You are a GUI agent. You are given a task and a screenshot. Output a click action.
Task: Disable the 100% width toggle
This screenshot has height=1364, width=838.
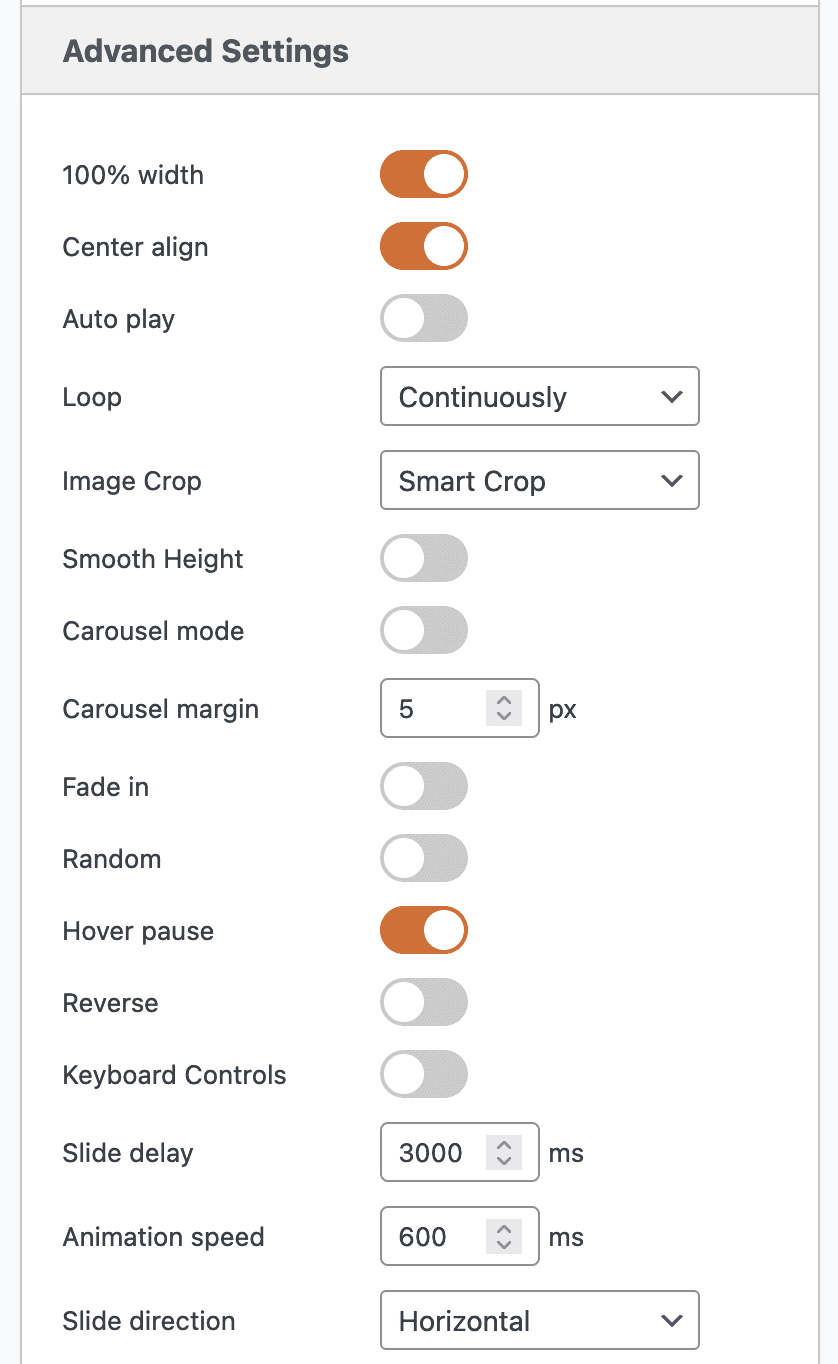point(423,175)
